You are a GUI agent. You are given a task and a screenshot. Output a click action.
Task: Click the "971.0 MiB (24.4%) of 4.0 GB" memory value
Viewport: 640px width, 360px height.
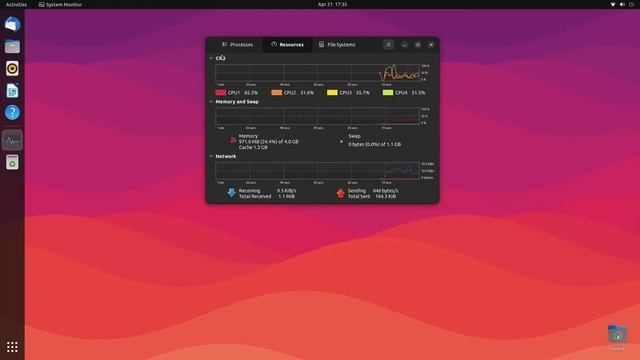pos(269,142)
